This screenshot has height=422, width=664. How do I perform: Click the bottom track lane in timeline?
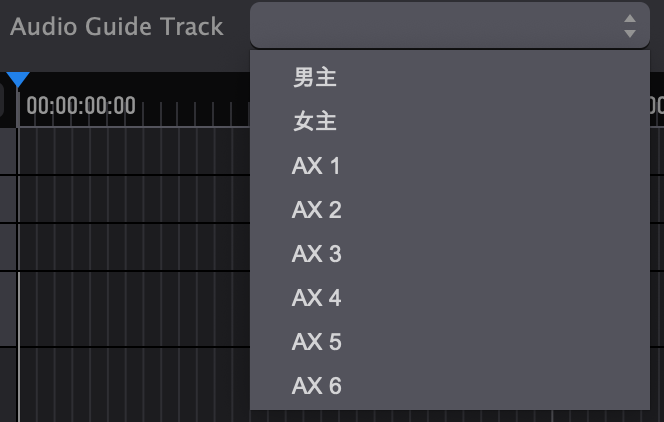pos(134,385)
